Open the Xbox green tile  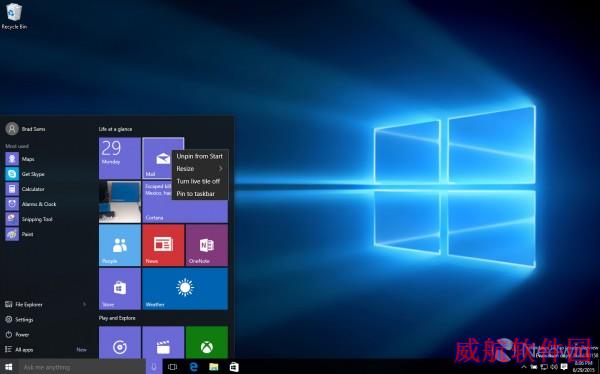(x=207, y=342)
